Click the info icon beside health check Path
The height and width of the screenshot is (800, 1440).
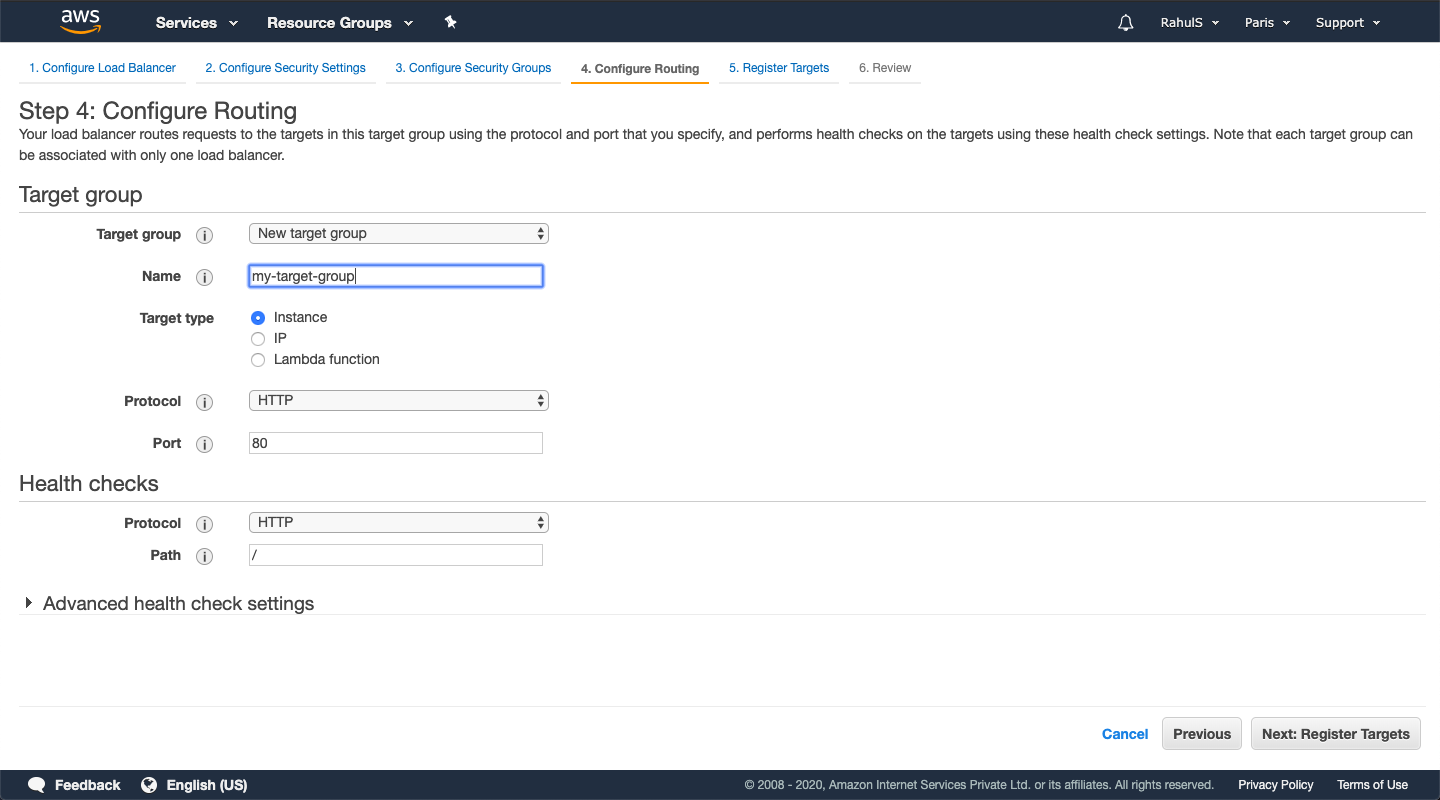click(204, 557)
